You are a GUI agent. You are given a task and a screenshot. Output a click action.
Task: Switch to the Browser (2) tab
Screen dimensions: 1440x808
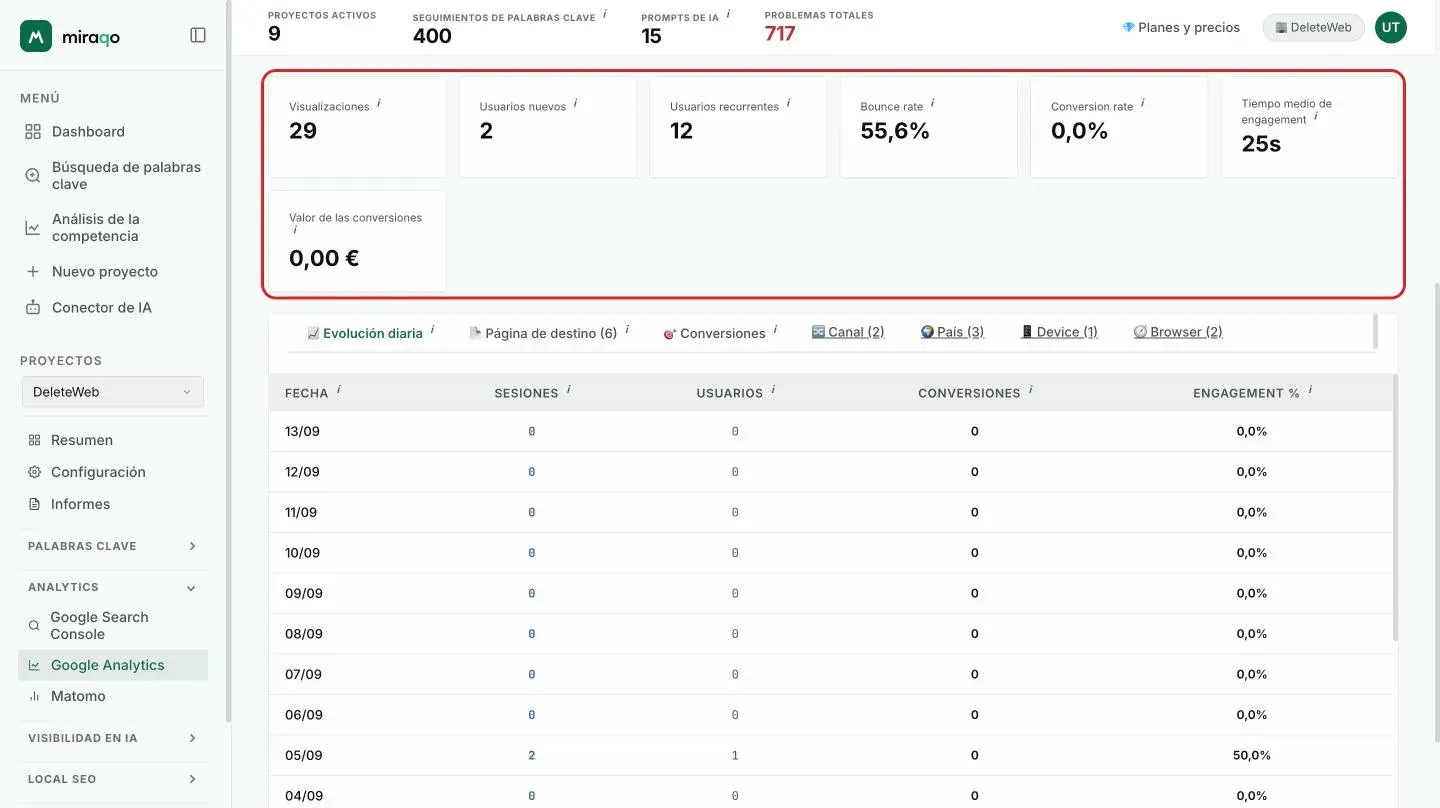point(1178,332)
